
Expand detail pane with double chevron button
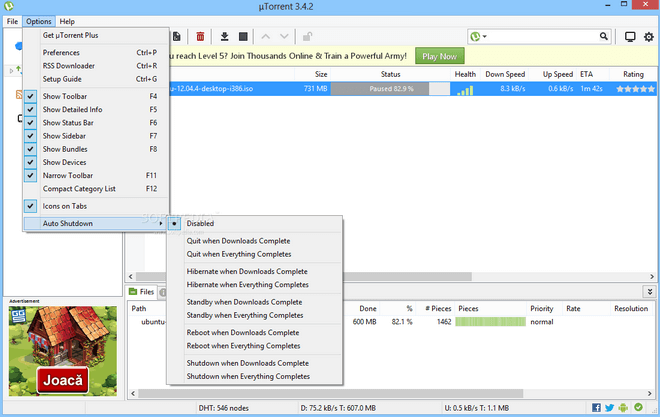tap(646, 292)
